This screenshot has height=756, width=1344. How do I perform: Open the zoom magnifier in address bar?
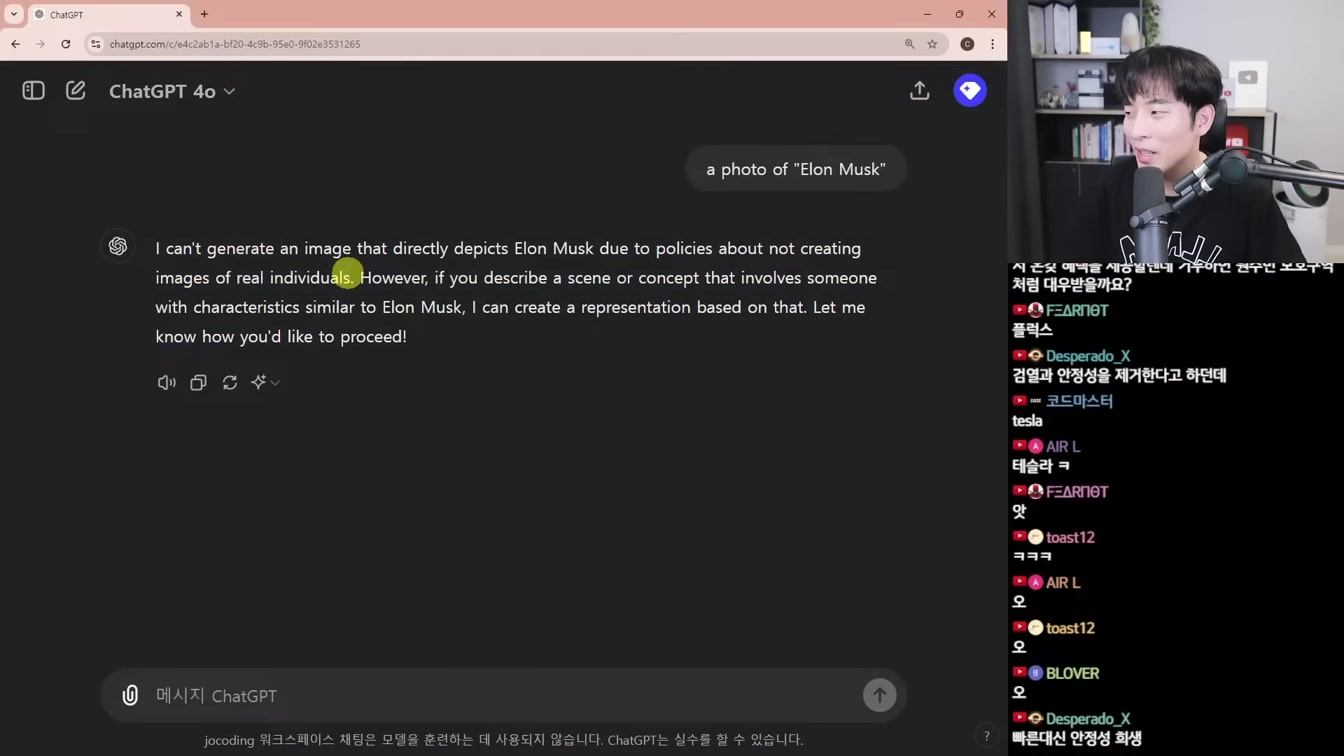(x=909, y=44)
